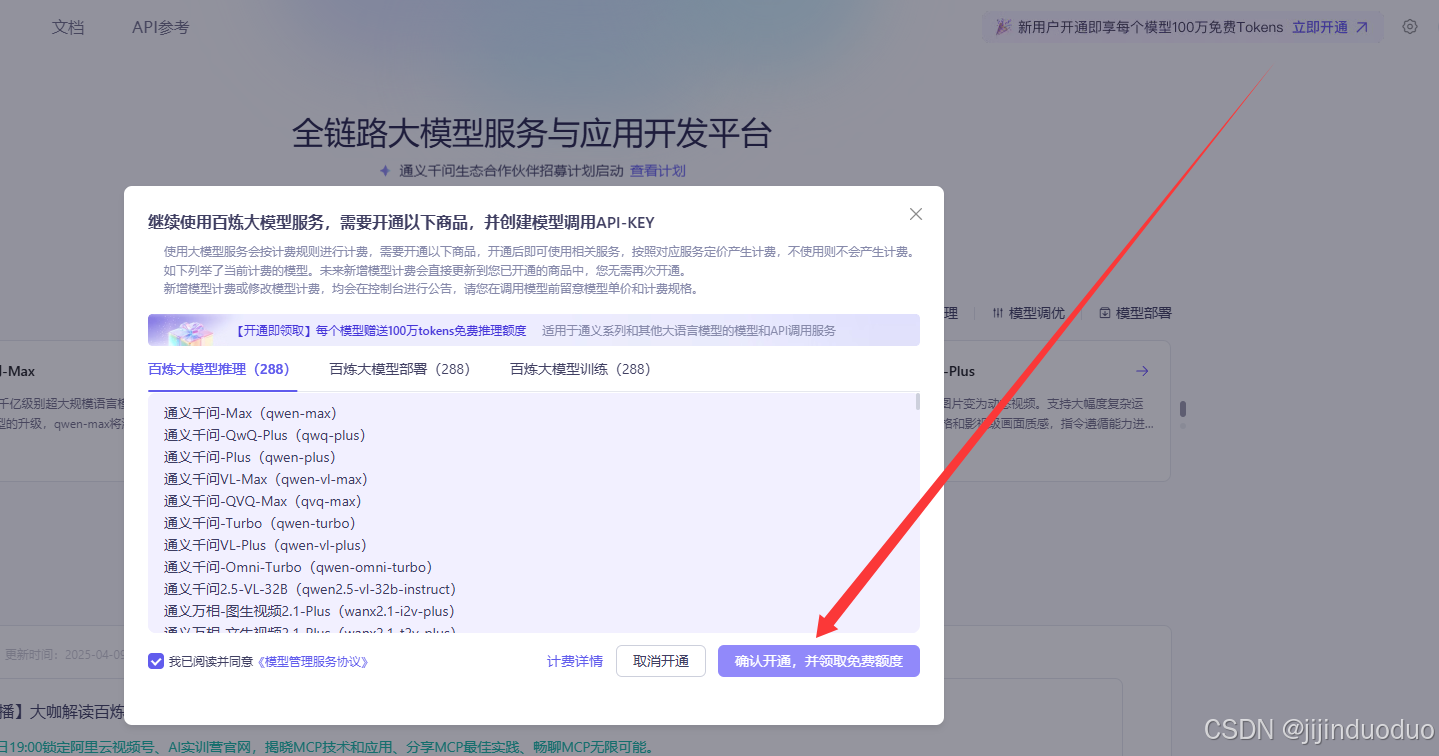Click the 模型部署 icon in background toolbar
Screen dimensions: 1439x756
[x=1105, y=313]
